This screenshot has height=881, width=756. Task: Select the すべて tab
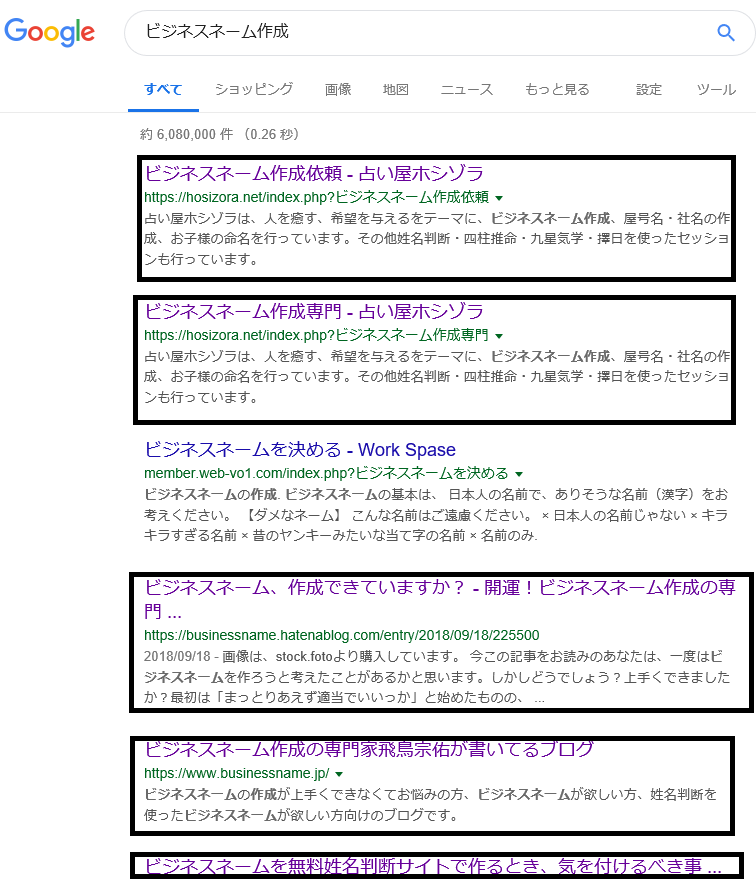pyautogui.click(x=163, y=89)
